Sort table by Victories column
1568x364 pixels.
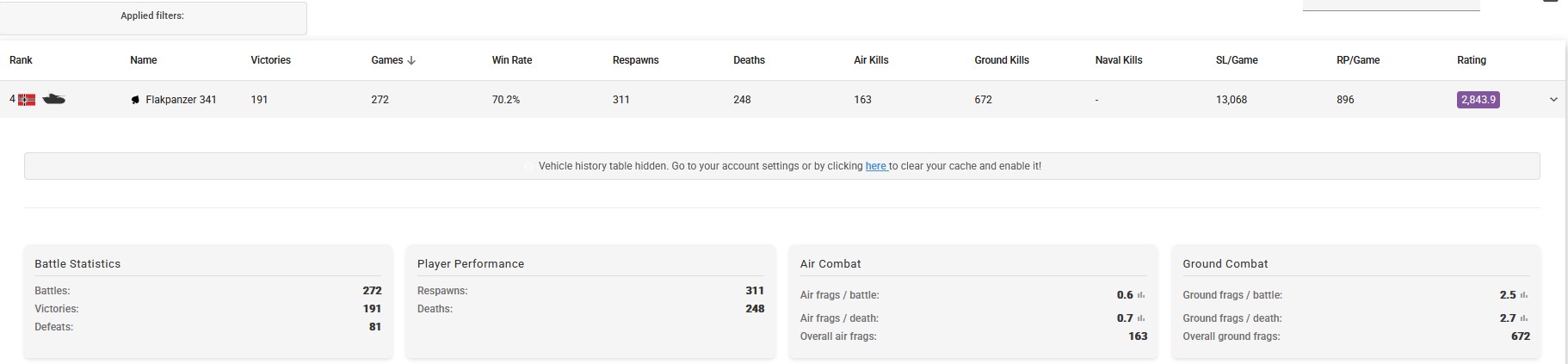(x=270, y=60)
